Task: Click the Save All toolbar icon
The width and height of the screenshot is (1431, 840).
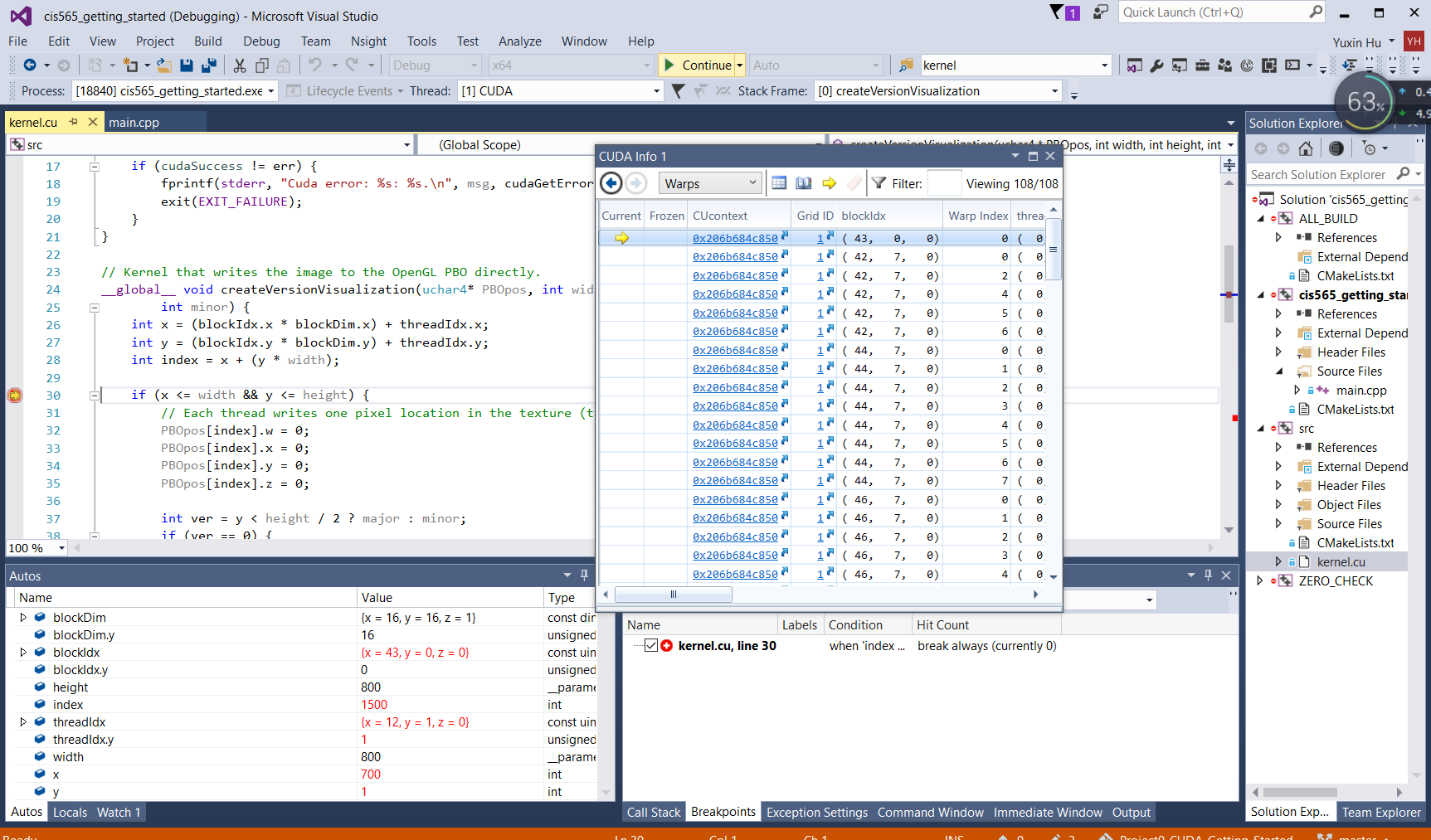Action: click(209, 66)
